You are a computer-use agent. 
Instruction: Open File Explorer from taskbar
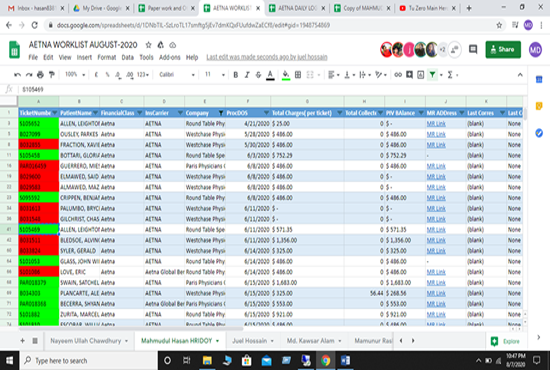click(x=207, y=361)
